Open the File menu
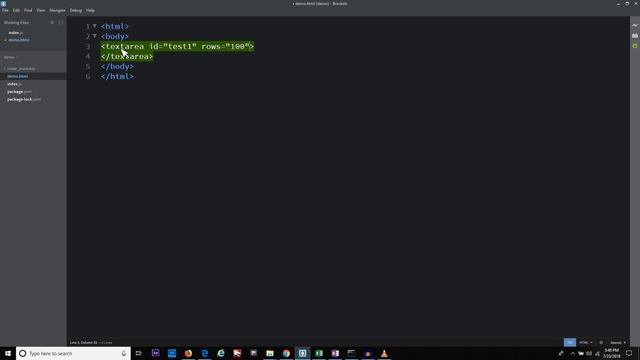This screenshot has height=360, width=640. pos(5,10)
